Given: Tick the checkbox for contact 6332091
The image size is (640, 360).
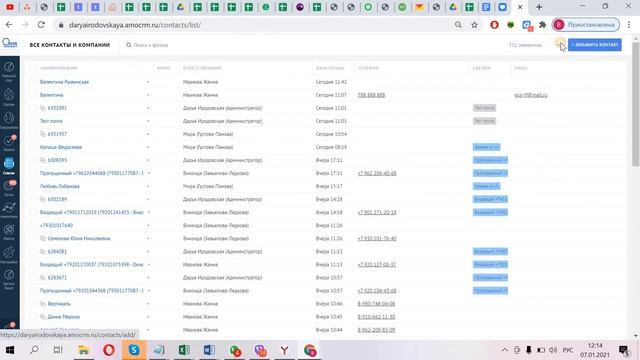Looking at the screenshot, I should 33,108.
